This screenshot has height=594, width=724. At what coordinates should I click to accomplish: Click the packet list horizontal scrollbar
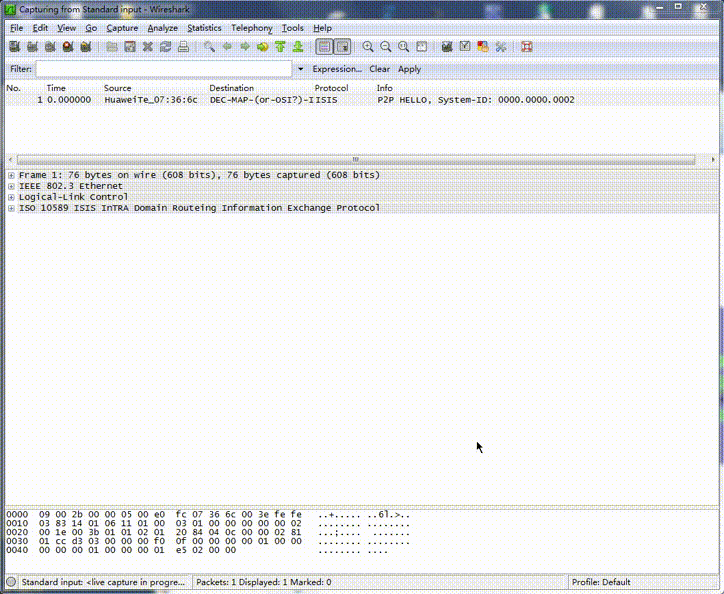(x=356, y=160)
